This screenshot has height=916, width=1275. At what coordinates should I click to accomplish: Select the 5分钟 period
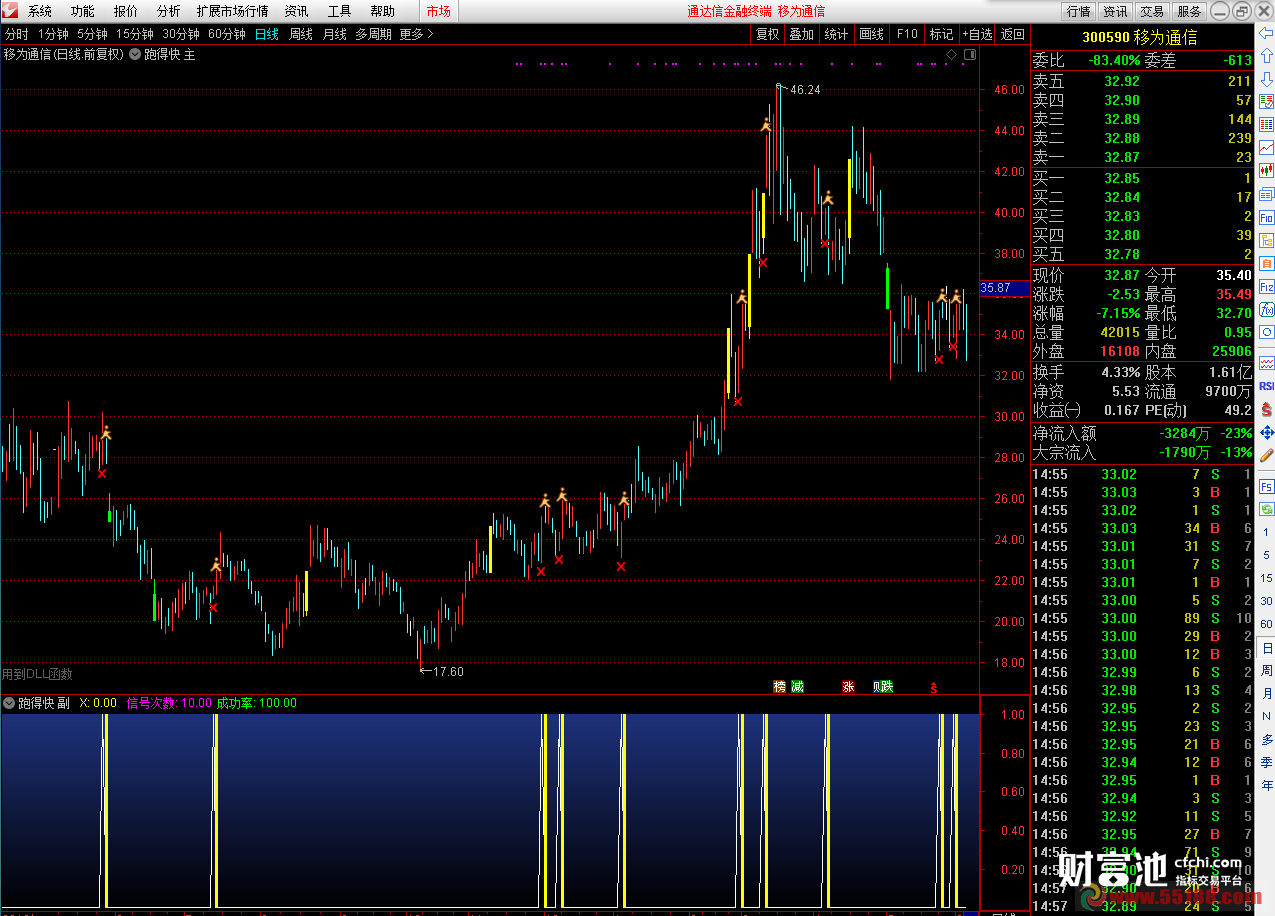tap(92, 34)
